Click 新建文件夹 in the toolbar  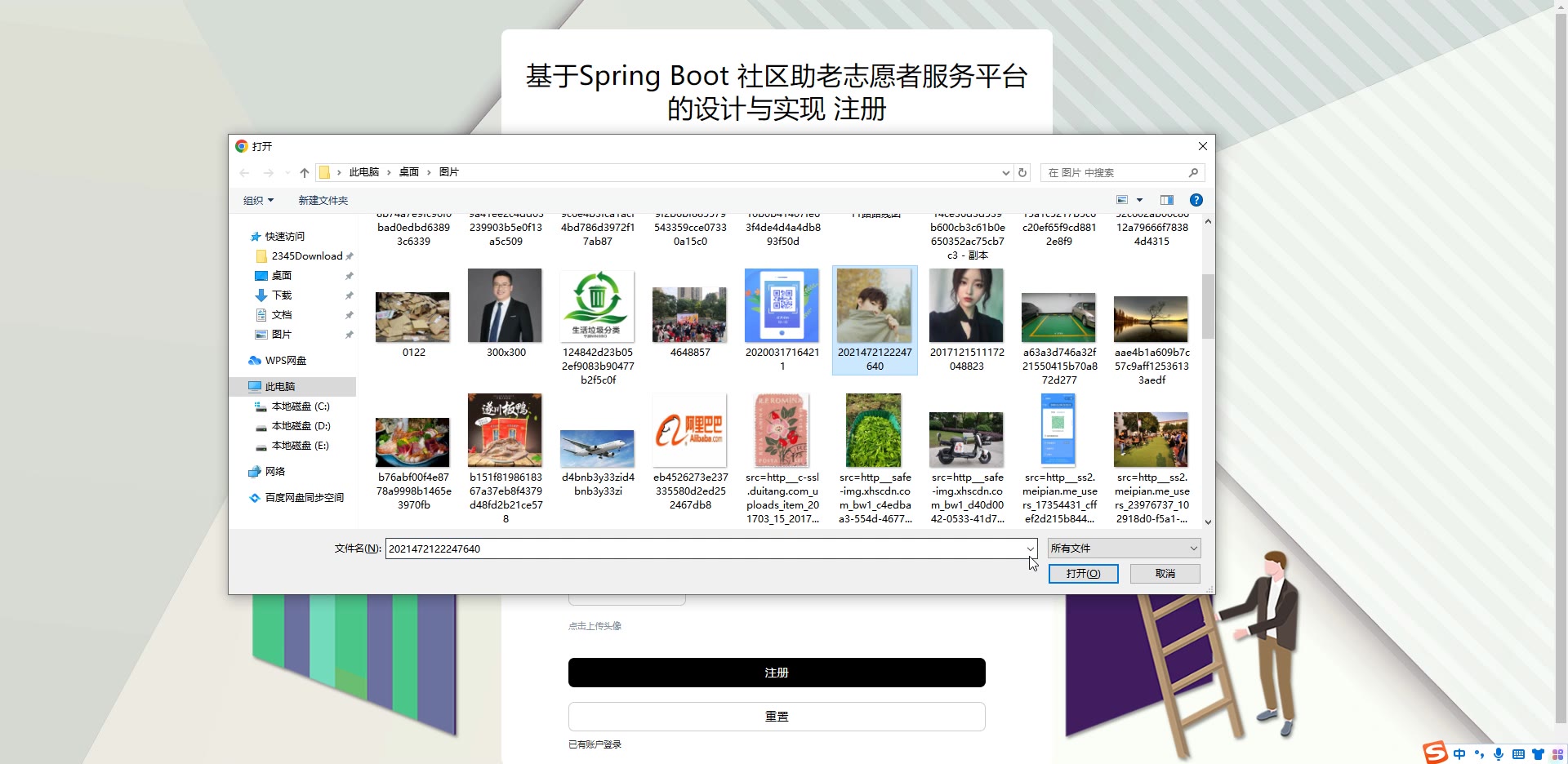click(323, 201)
